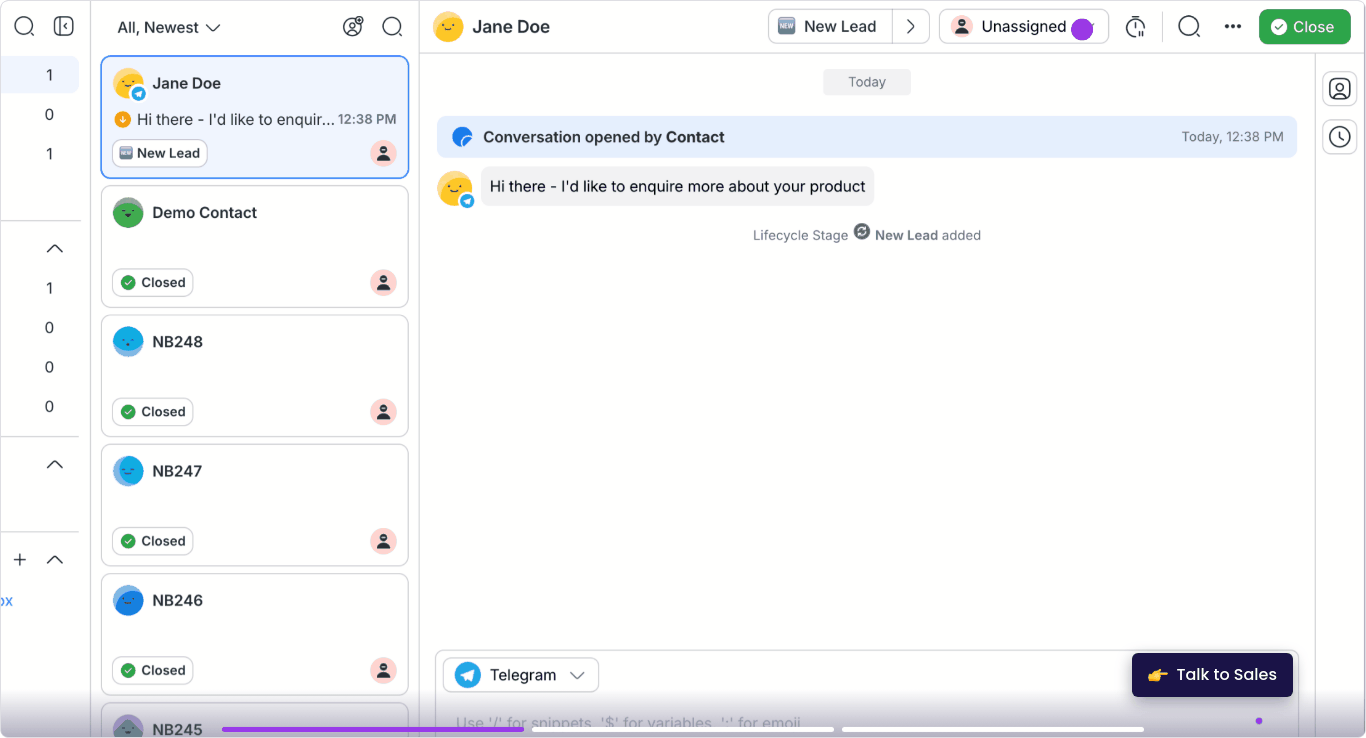Open the contact details panel
Screen dimensions: 1366x738
1340,88
